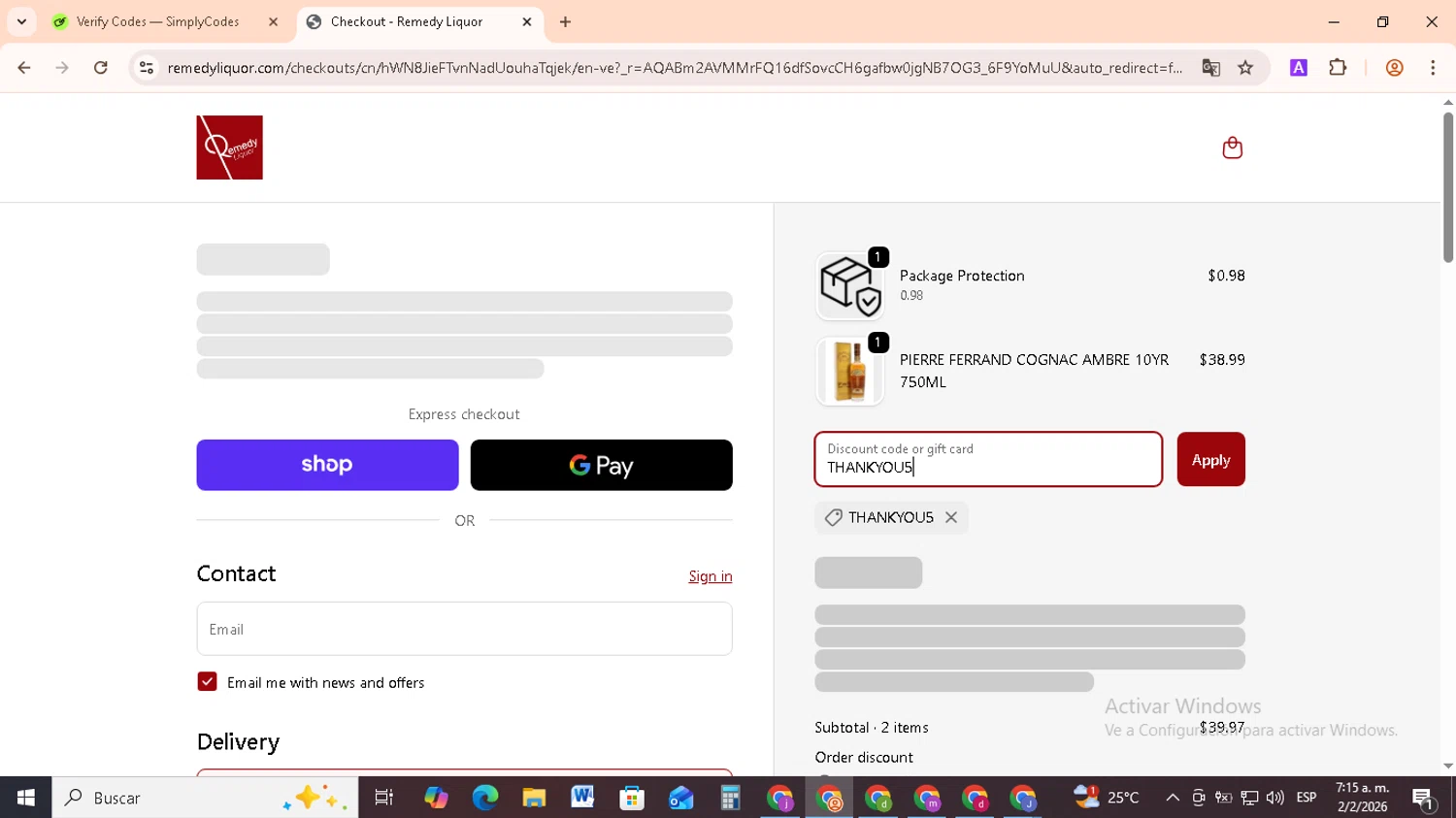
Task: Open the volume control in system tray
Action: (x=1274, y=798)
